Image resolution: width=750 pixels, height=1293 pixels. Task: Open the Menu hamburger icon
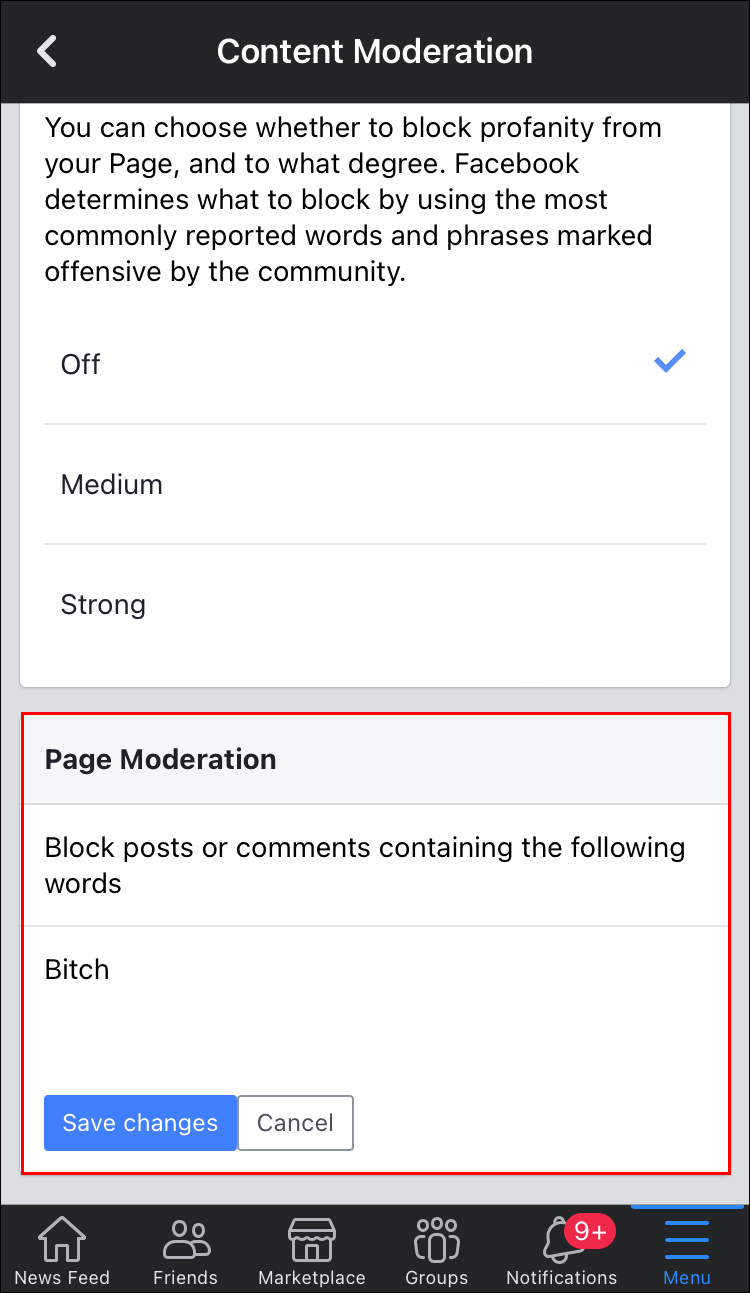(x=687, y=1239)
